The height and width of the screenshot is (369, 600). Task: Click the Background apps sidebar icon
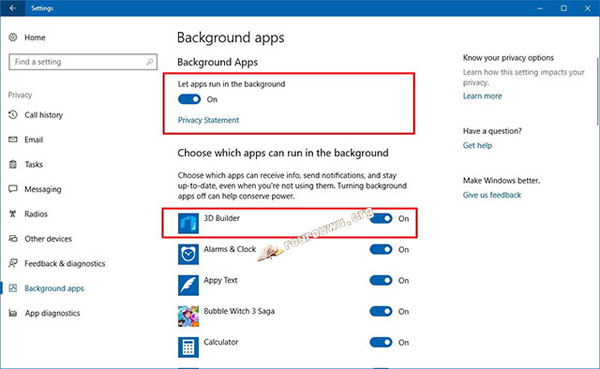click(x=13, y=288)
